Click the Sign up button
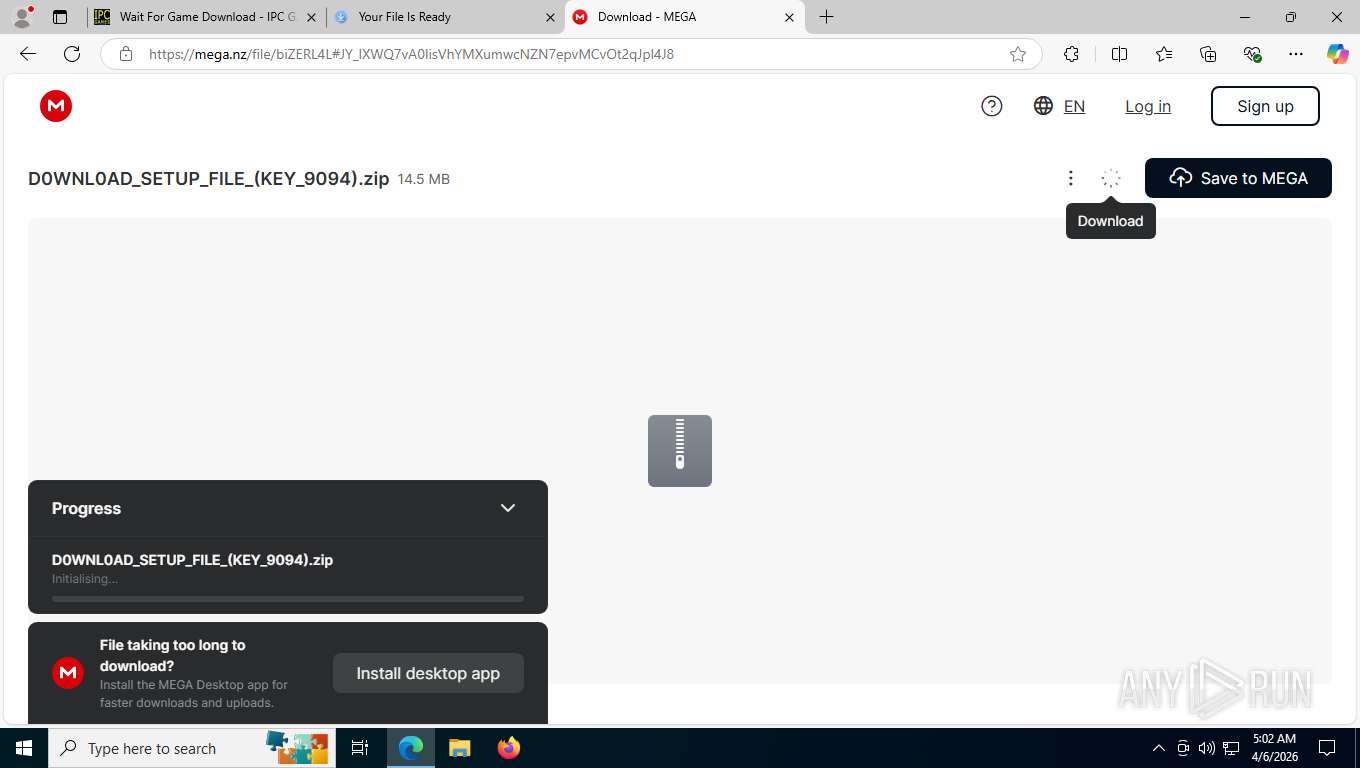 (x=1265, y=106)
